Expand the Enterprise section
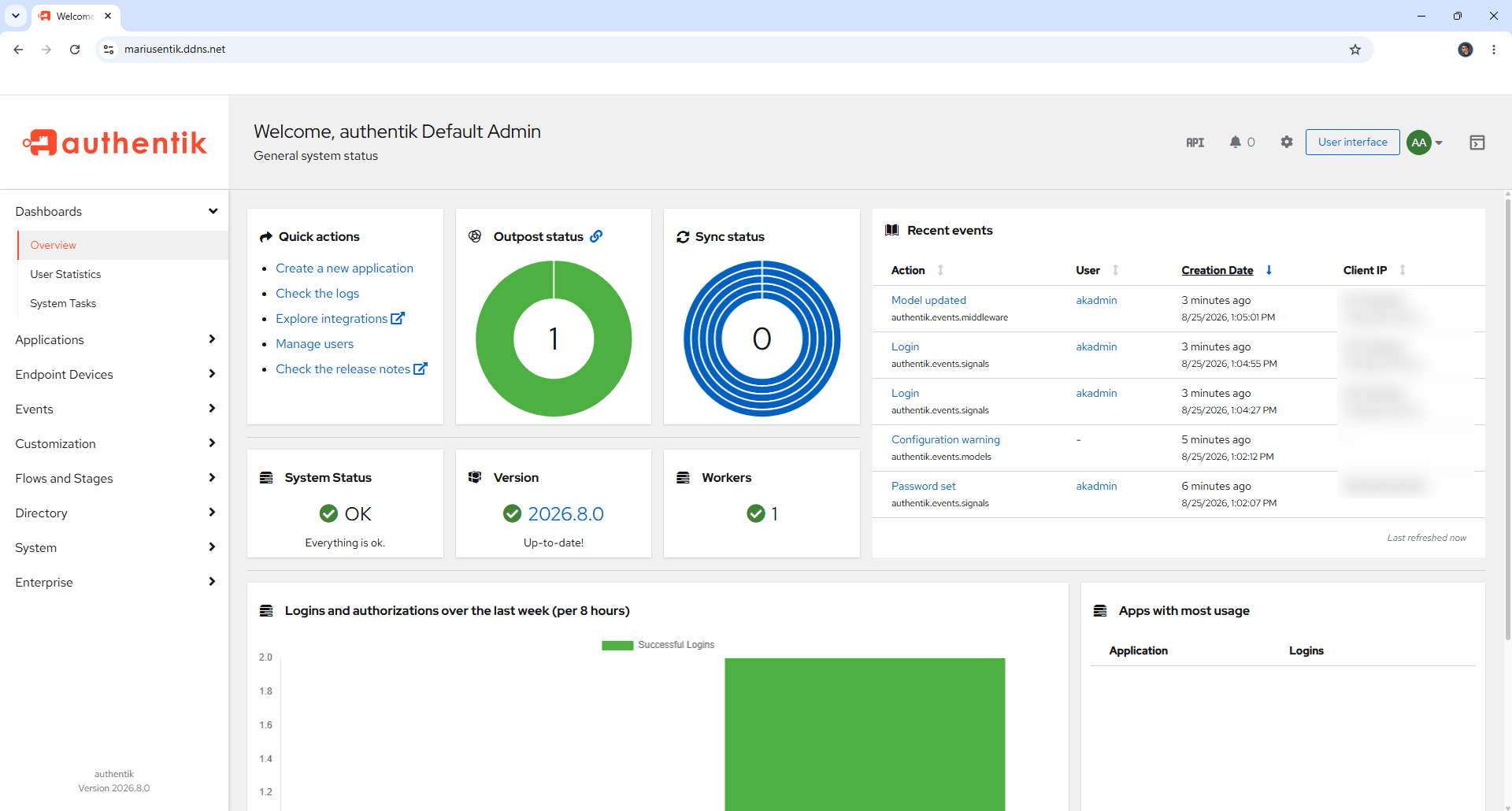The image size is (1512, 811). (x=212, y=582)
